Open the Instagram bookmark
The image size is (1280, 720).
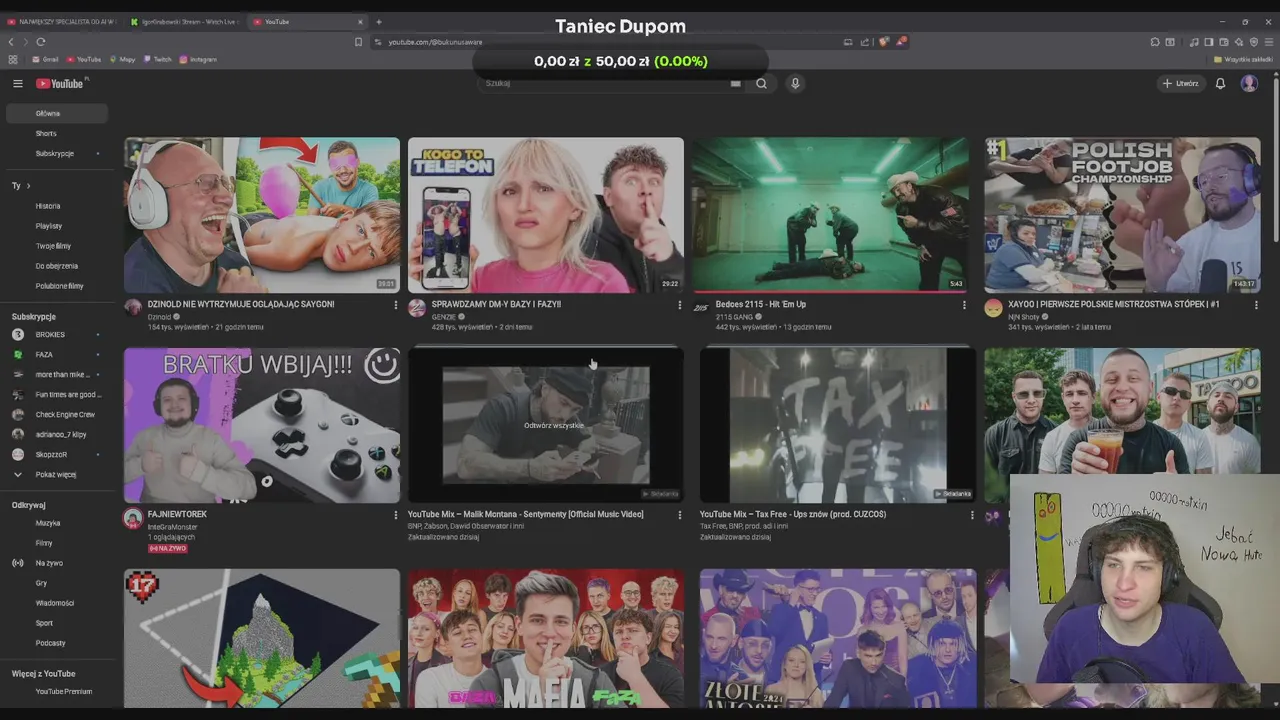click(x=198, y=60)
